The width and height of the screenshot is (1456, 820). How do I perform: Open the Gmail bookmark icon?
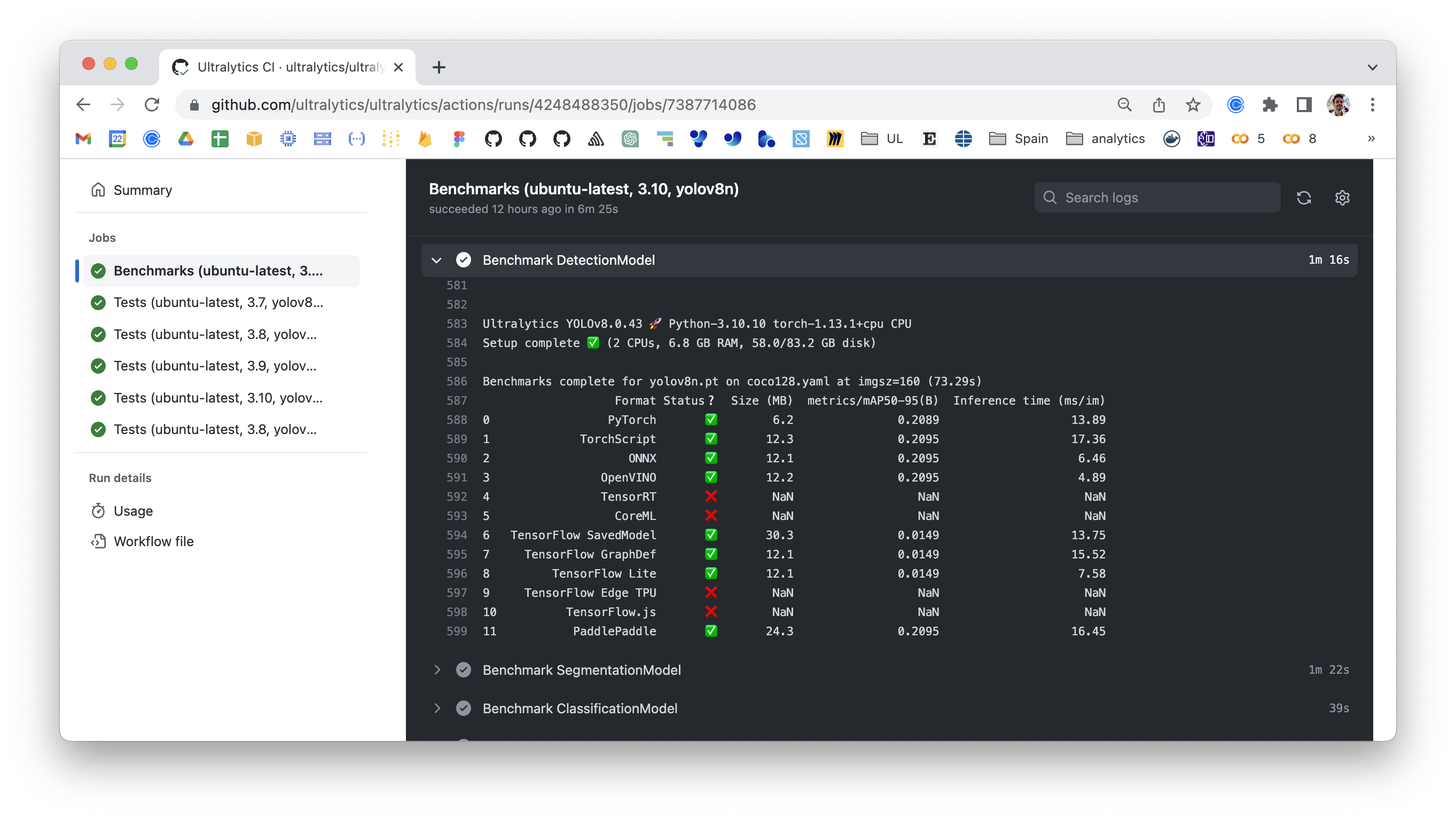point(83,138)
